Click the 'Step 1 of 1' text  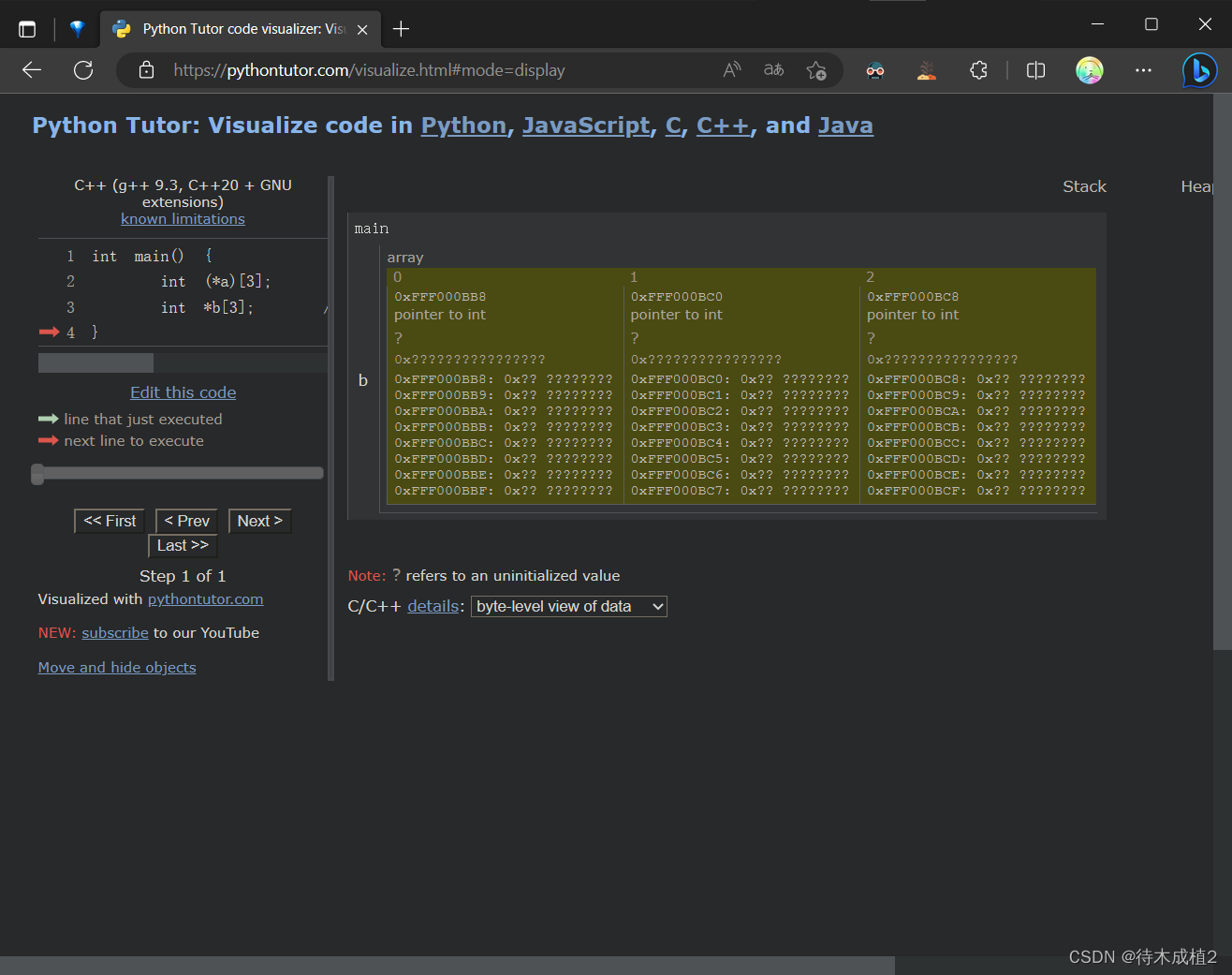pos(183,576)
